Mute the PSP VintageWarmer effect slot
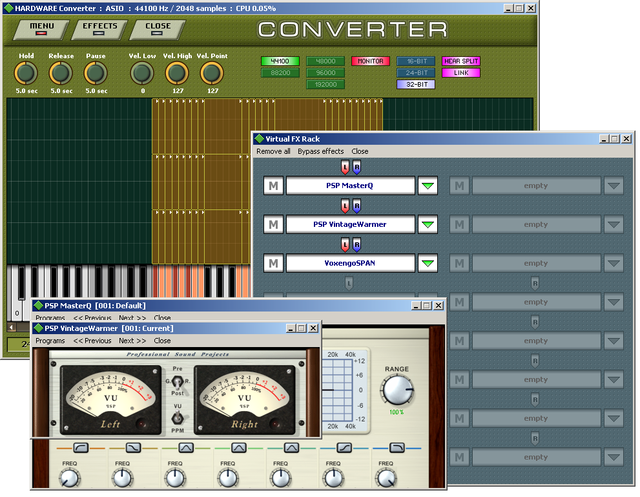This screenshot has height=497, width=640. tap(273, 224)
